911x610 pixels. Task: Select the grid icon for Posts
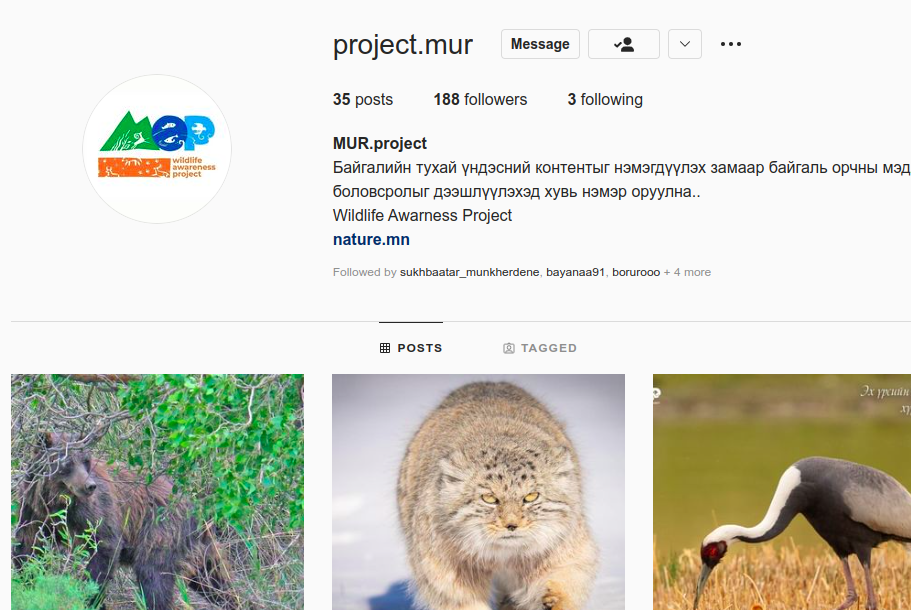[x=385, y=348]
